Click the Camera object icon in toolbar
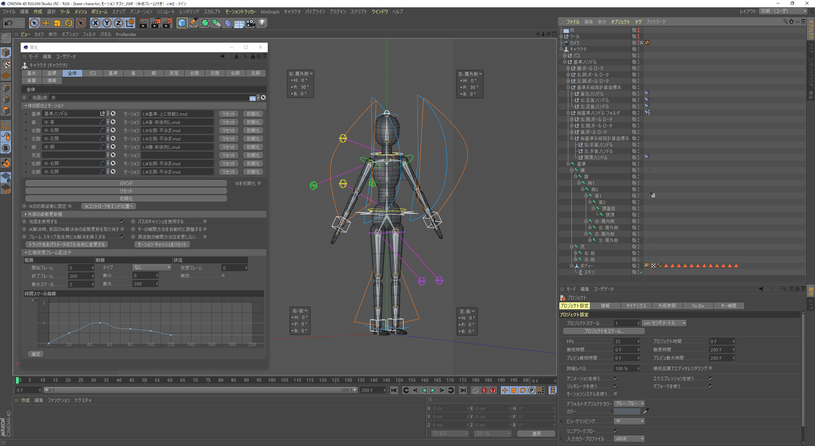The width and height of the screenshot is (815, 446). [x=250, y=23]
